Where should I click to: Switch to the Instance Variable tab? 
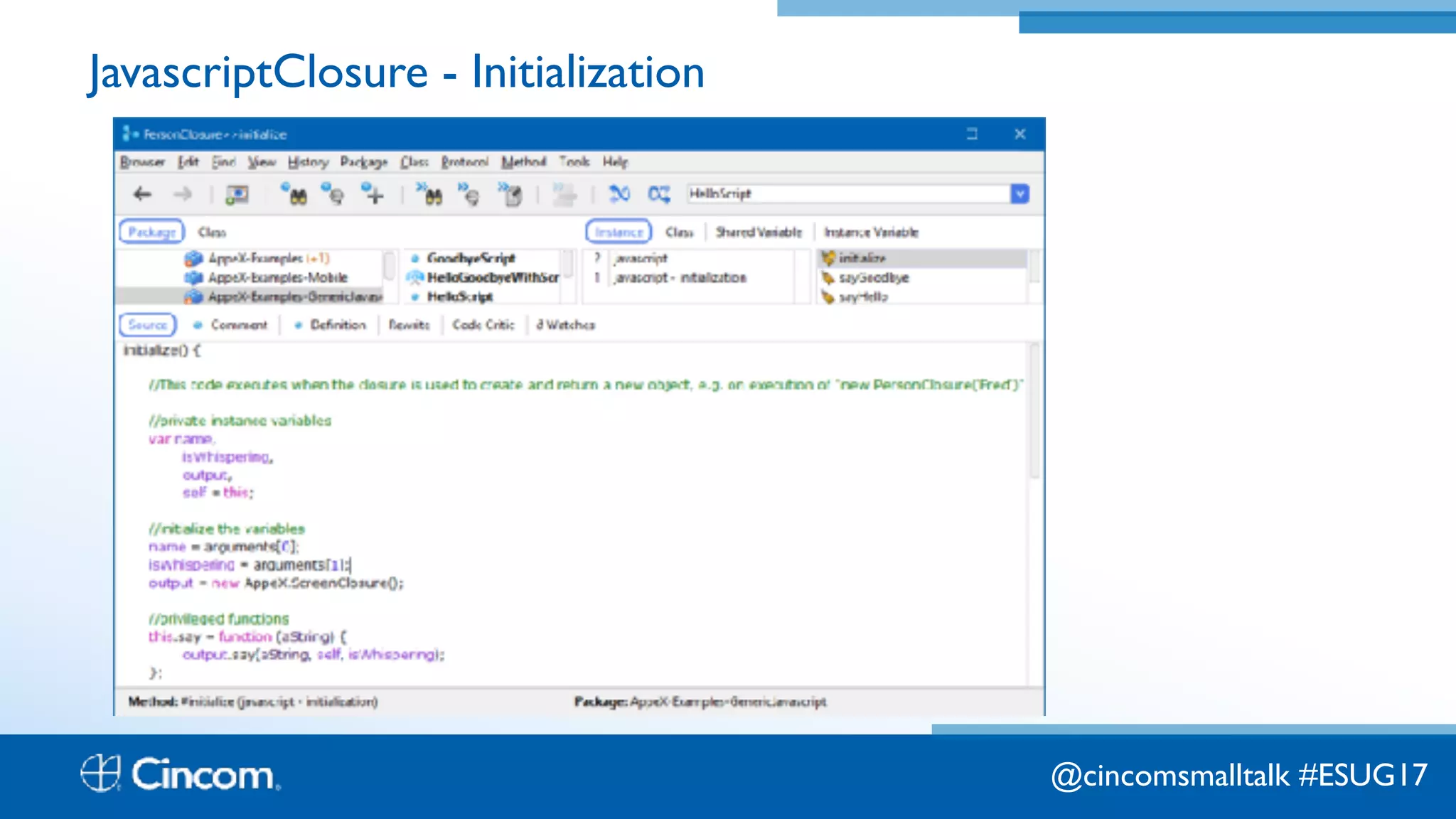pos(871,232)
